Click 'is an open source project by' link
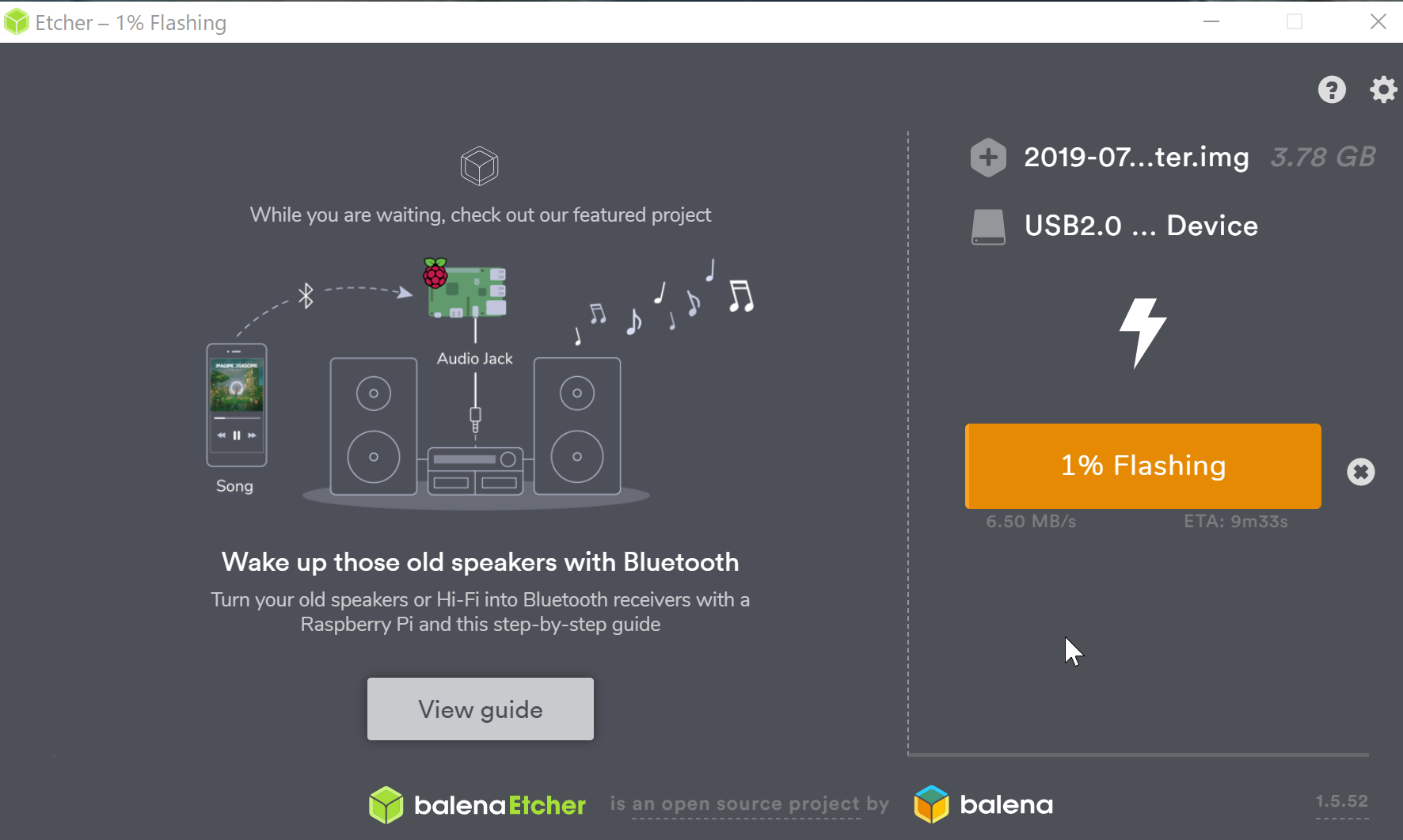The image size is (1403, 840). (749, 804)
